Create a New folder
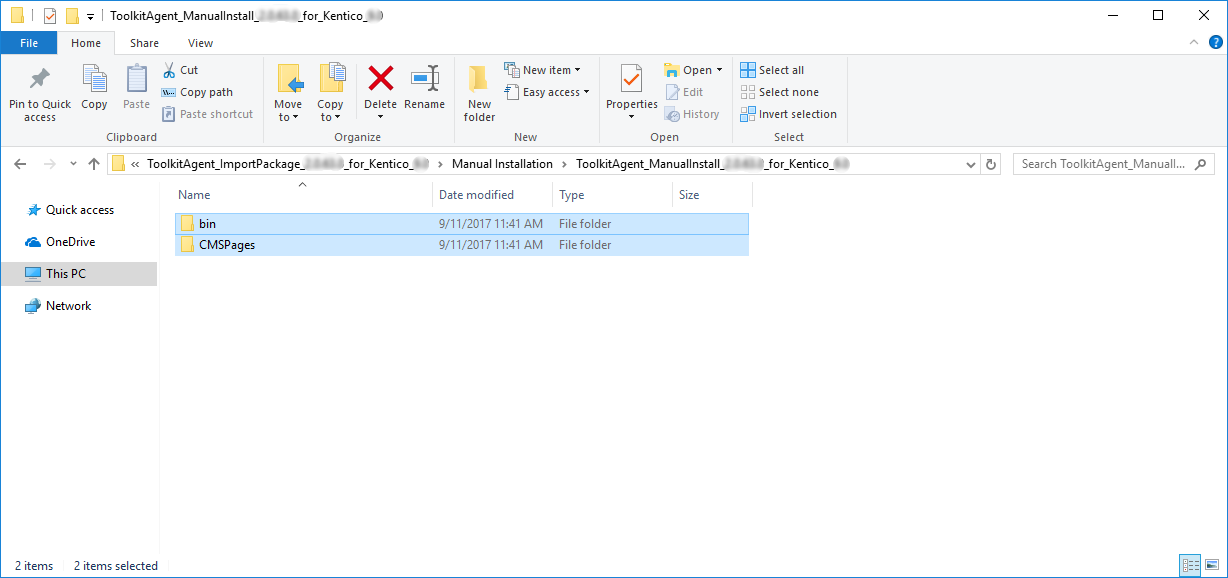 (x=479, y=93)
